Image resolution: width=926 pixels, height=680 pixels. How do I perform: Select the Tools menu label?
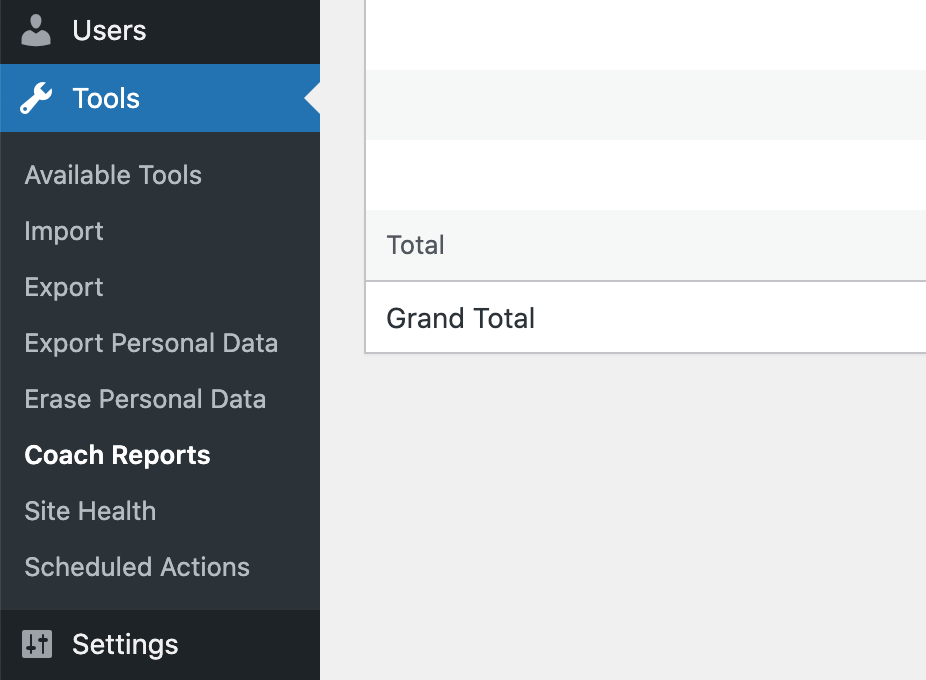pos(106,98)
